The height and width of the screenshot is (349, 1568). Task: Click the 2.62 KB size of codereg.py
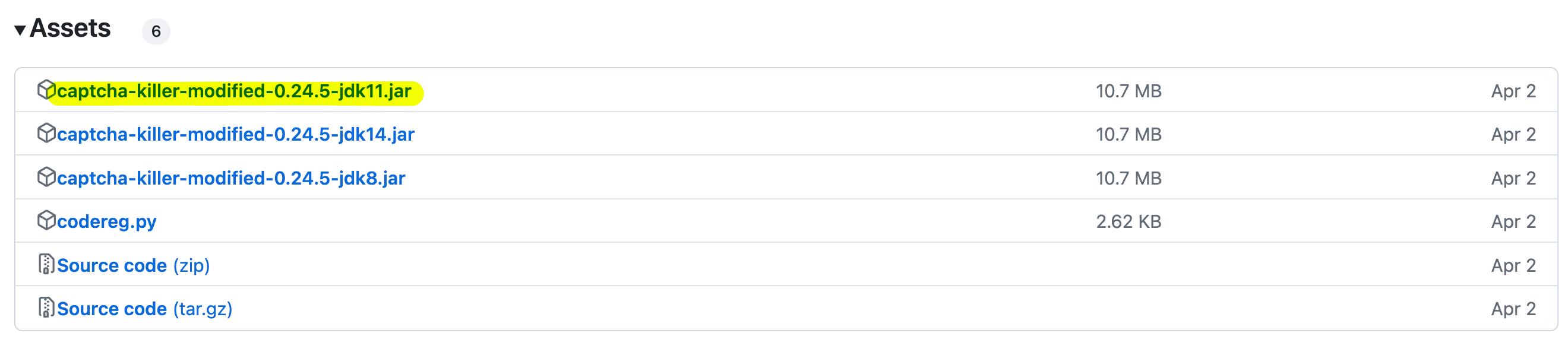1128,221
